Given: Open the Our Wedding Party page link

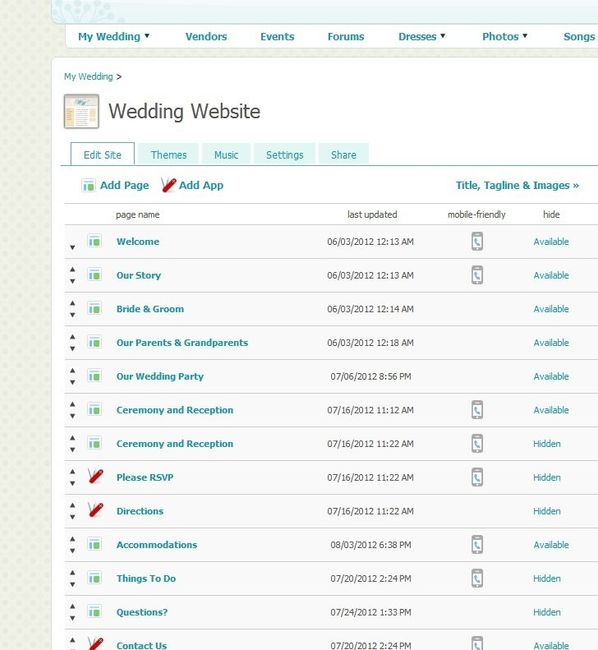Looking at the screenshot, I should (x=160, y=376).
